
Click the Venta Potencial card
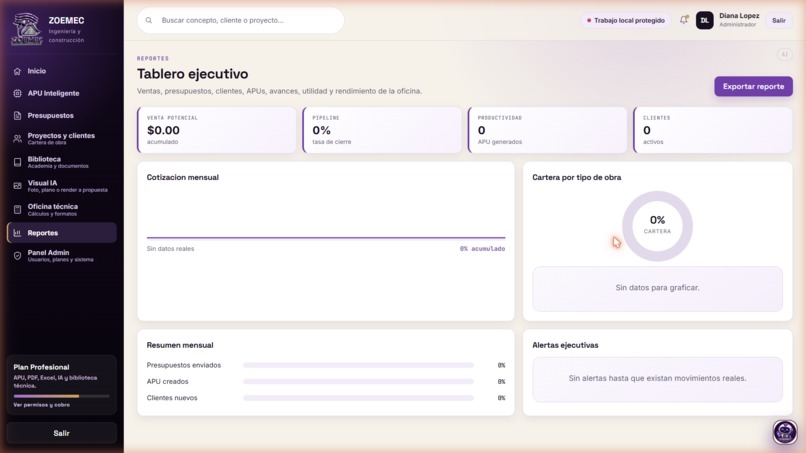pos(216,130)
